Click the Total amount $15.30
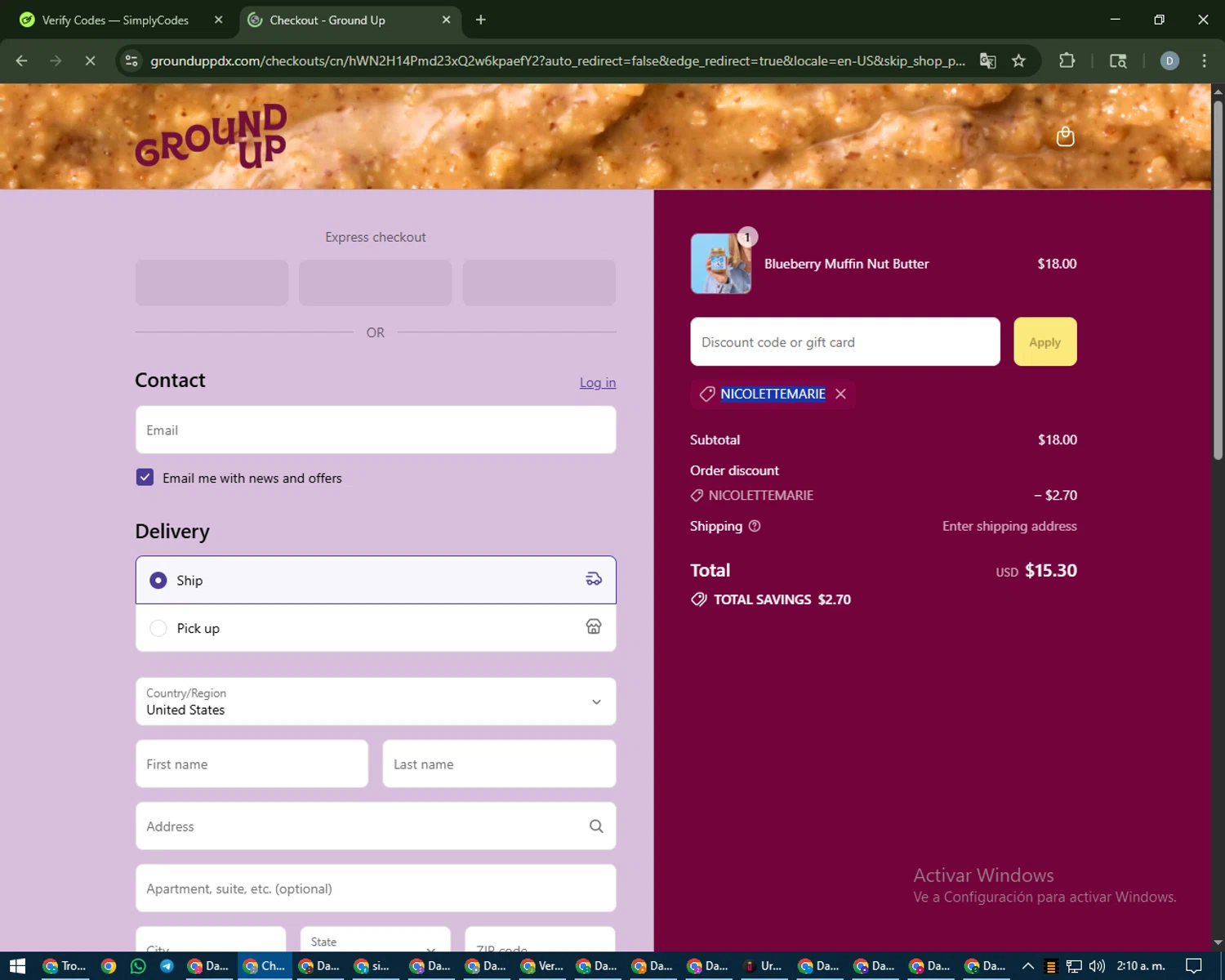 [1050, 570]
